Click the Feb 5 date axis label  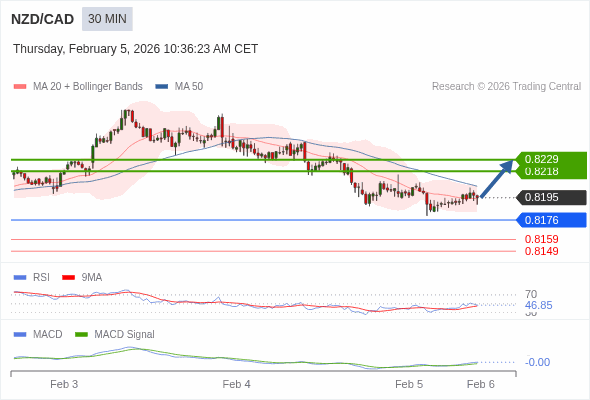[x=409, y=384]
